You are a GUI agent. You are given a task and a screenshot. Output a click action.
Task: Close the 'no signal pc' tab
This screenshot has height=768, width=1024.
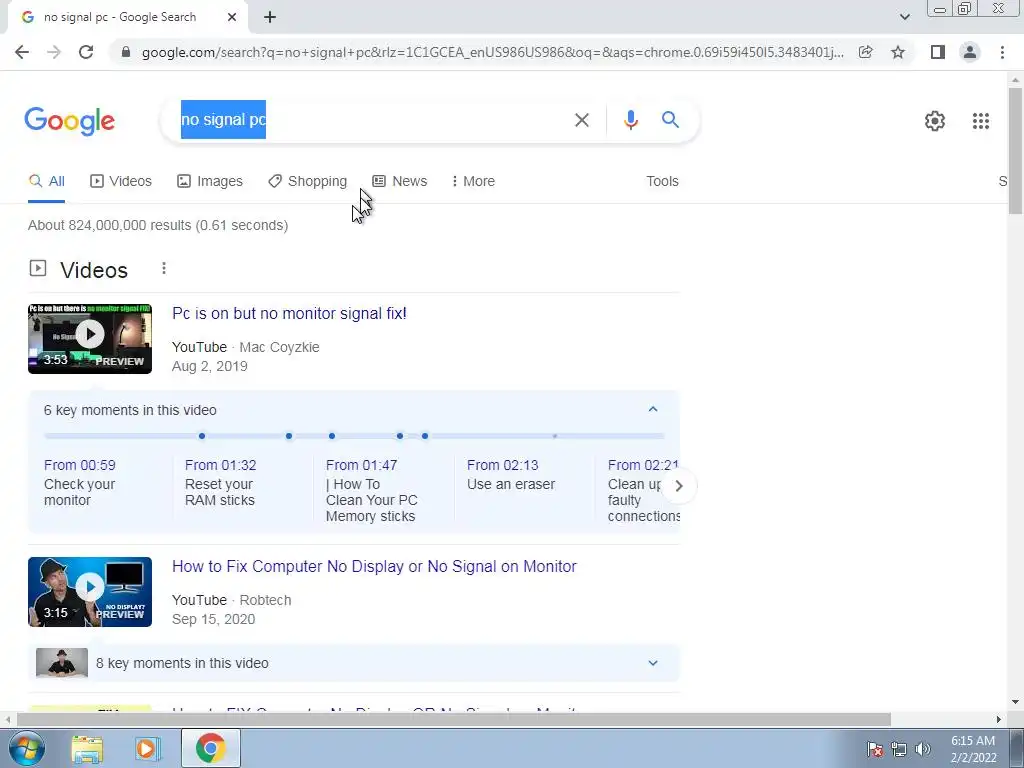(x=232, y=18)
